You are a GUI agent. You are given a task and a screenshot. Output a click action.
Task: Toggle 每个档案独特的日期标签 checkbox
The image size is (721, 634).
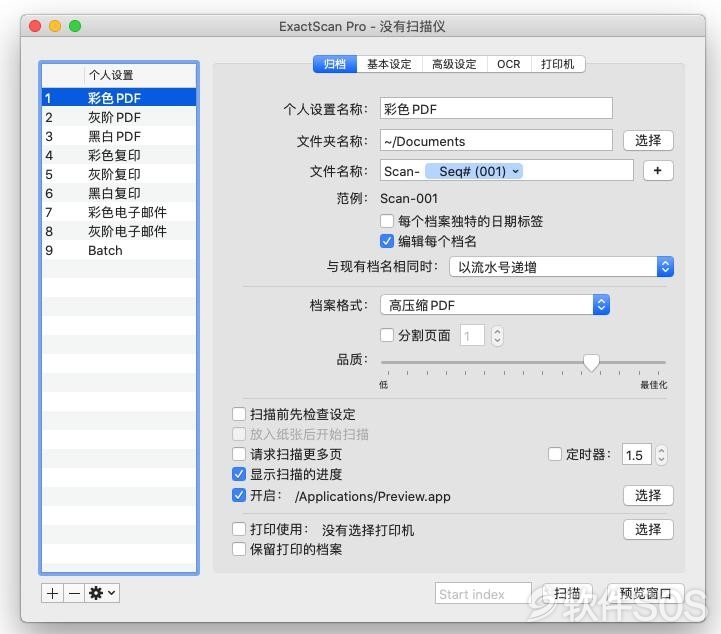click(387, 221)
